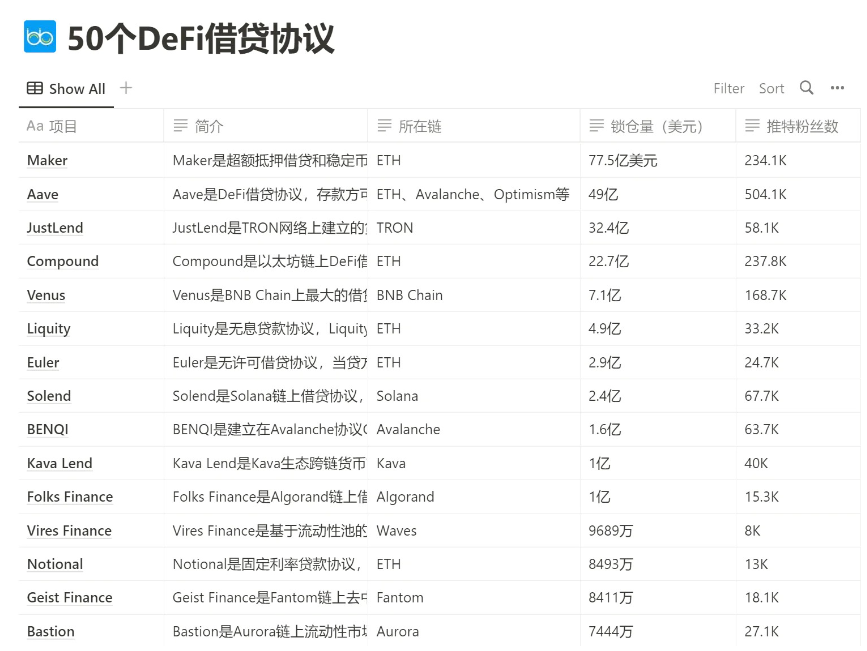
Task: Select the Show All table view tab
Action: [66, 88]
